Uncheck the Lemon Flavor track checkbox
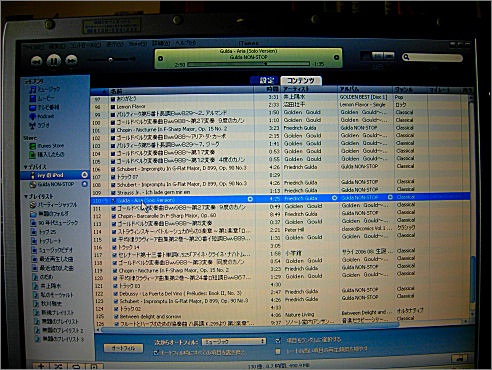This screenshot has width=492, height=370. [113, 107]
